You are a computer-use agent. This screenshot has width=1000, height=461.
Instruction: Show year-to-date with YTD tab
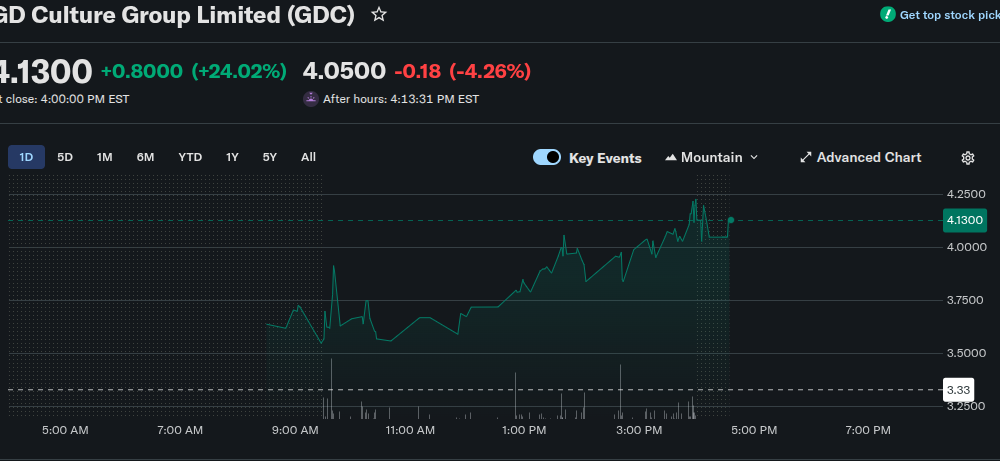click(x=190, y=157)
